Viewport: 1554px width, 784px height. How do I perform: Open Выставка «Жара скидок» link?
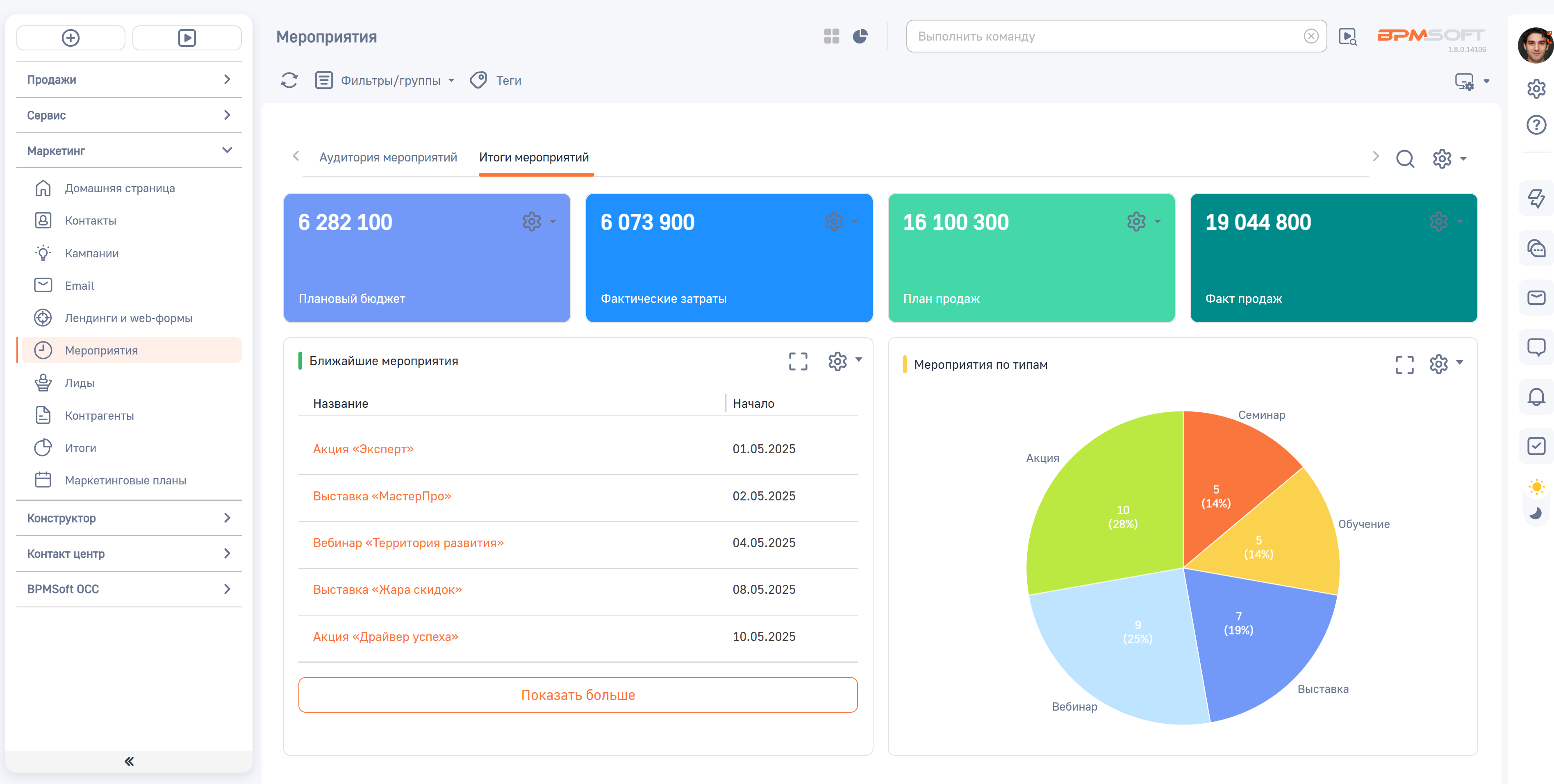click(x=387, y=590)
